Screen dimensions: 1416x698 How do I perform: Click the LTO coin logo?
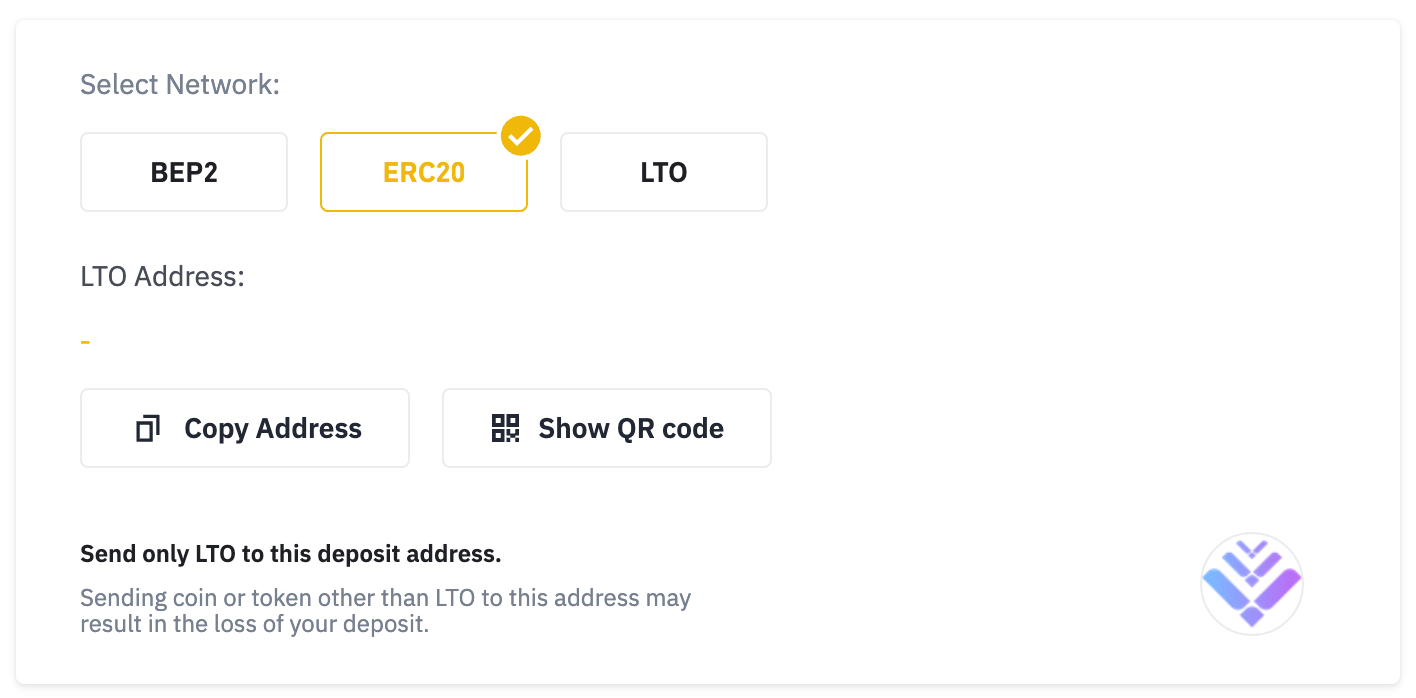point(1252,584)
